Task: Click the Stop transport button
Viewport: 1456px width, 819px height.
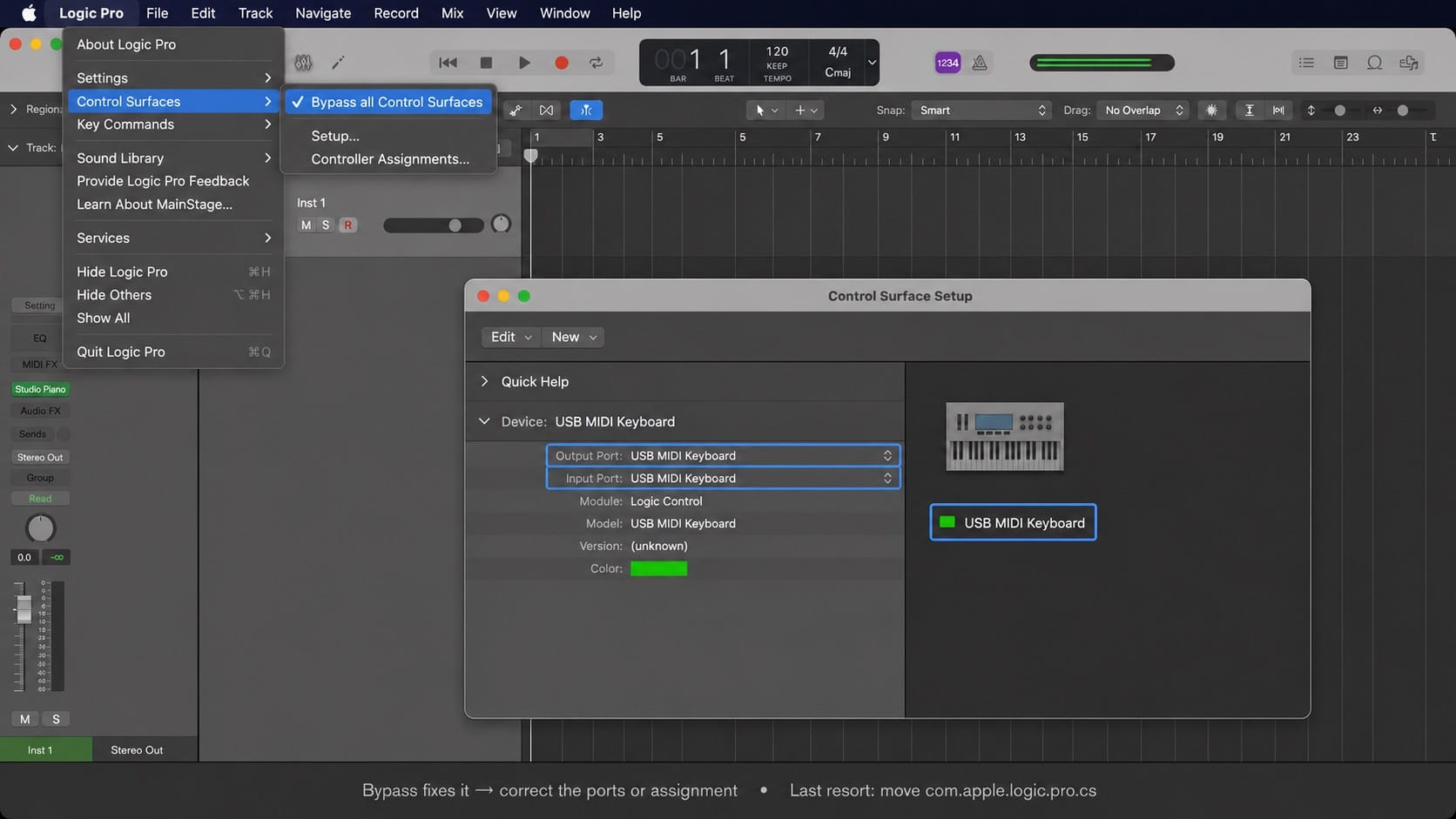Action: (x=486, y=63)
